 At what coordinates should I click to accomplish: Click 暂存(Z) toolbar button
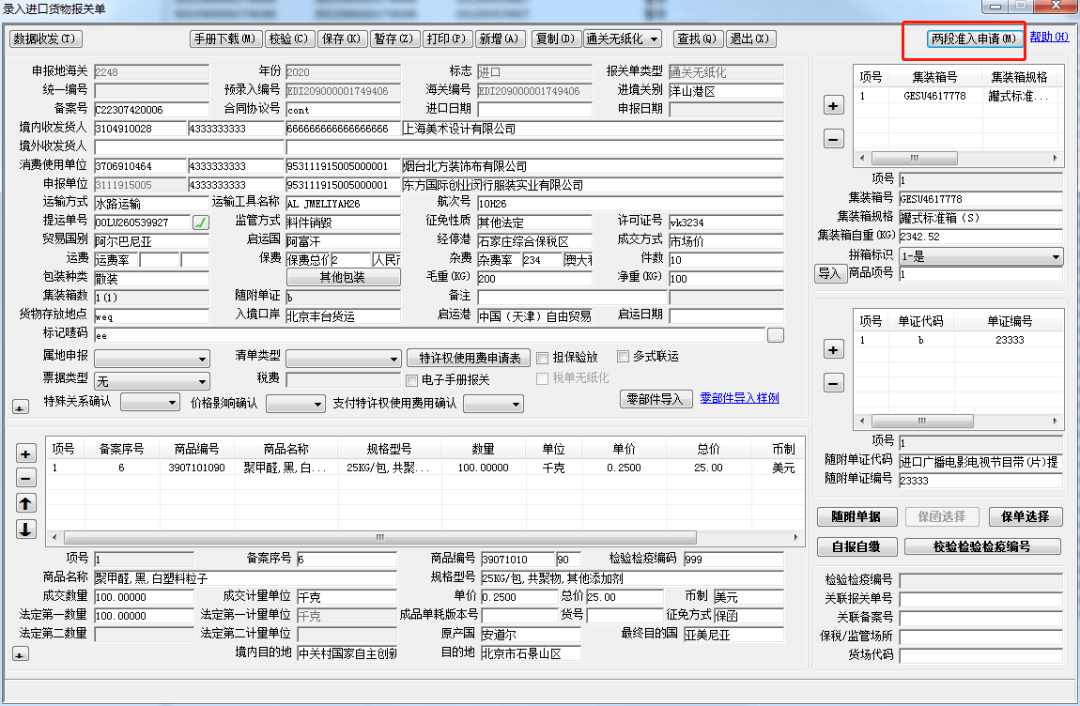click(393, 39)
